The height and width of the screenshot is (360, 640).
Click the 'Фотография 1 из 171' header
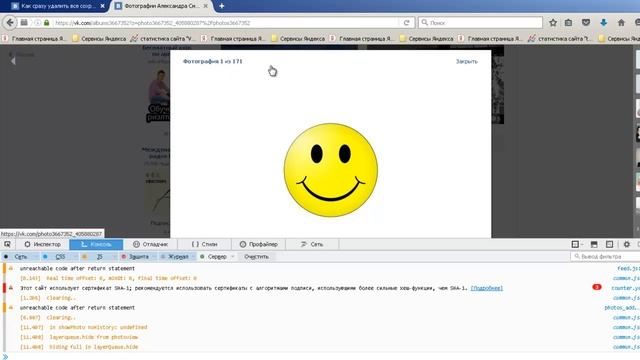point(212,61)
